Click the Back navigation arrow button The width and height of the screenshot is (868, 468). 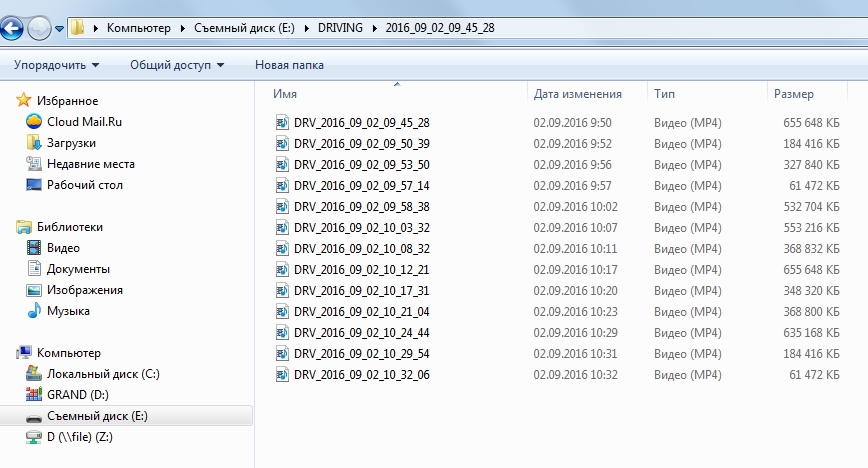click(x=11, y=29)
